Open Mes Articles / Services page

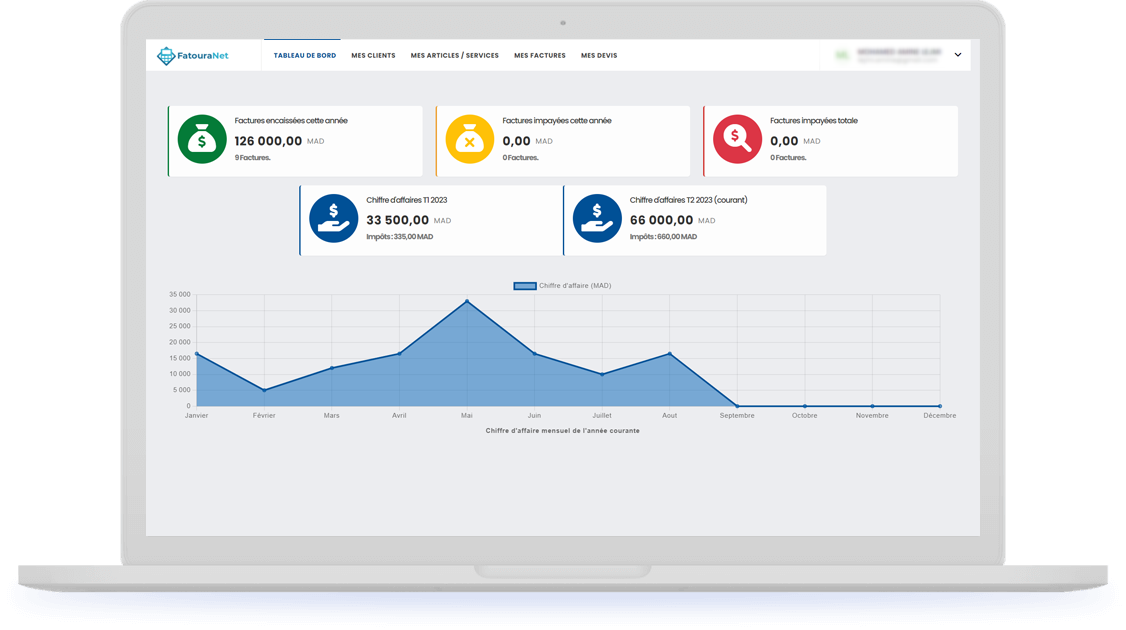click(454, 56)
